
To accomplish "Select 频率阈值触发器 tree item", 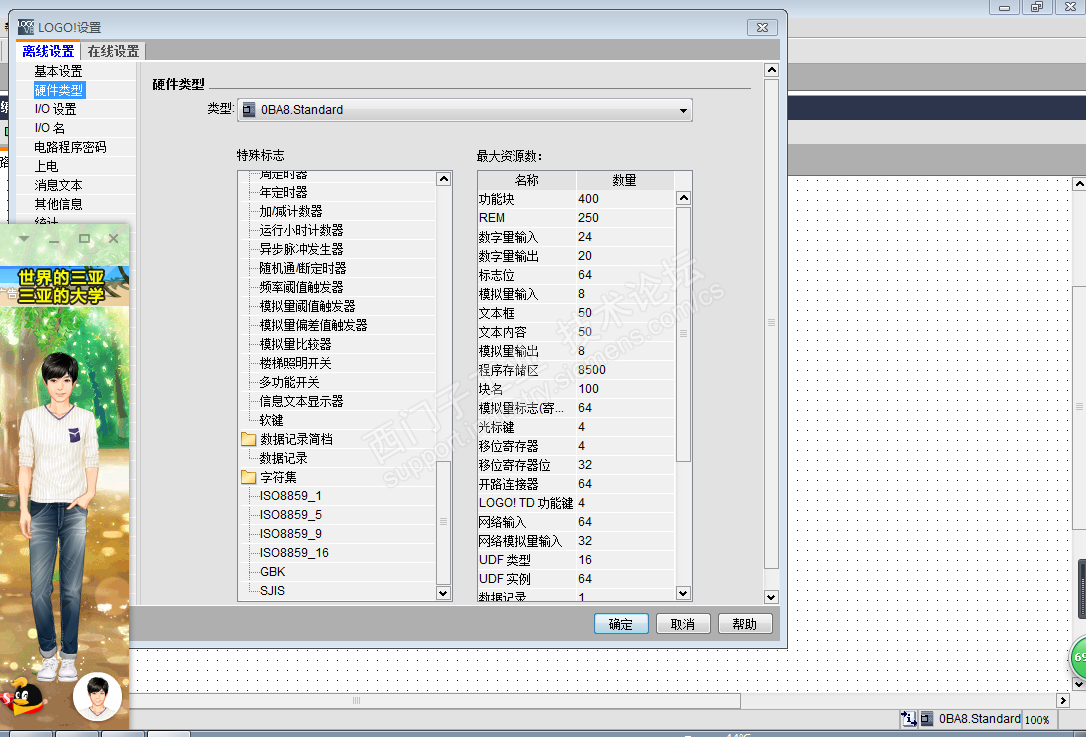I will coord(301,287).
